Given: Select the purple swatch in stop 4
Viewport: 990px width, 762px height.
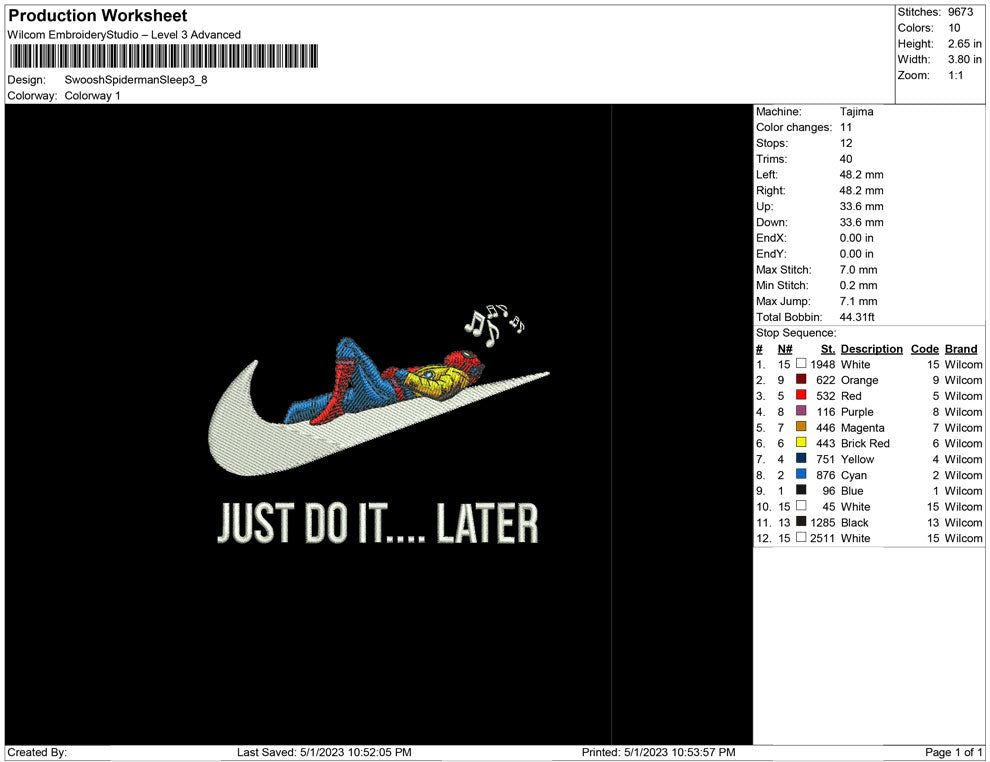Looking at the screenshot, I should pos(801,410).
